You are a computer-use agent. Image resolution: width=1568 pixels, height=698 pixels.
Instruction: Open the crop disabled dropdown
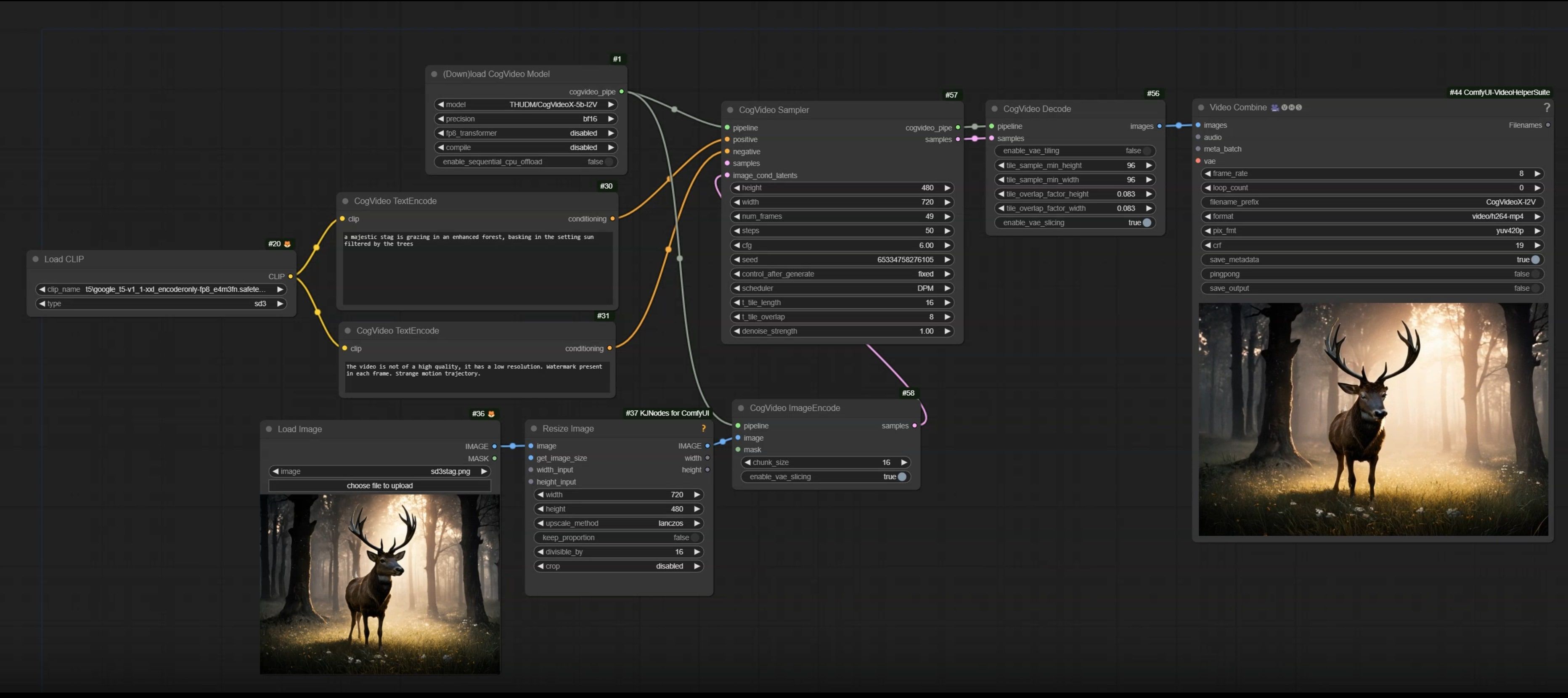pyautogui.click(x=618, y=566)
